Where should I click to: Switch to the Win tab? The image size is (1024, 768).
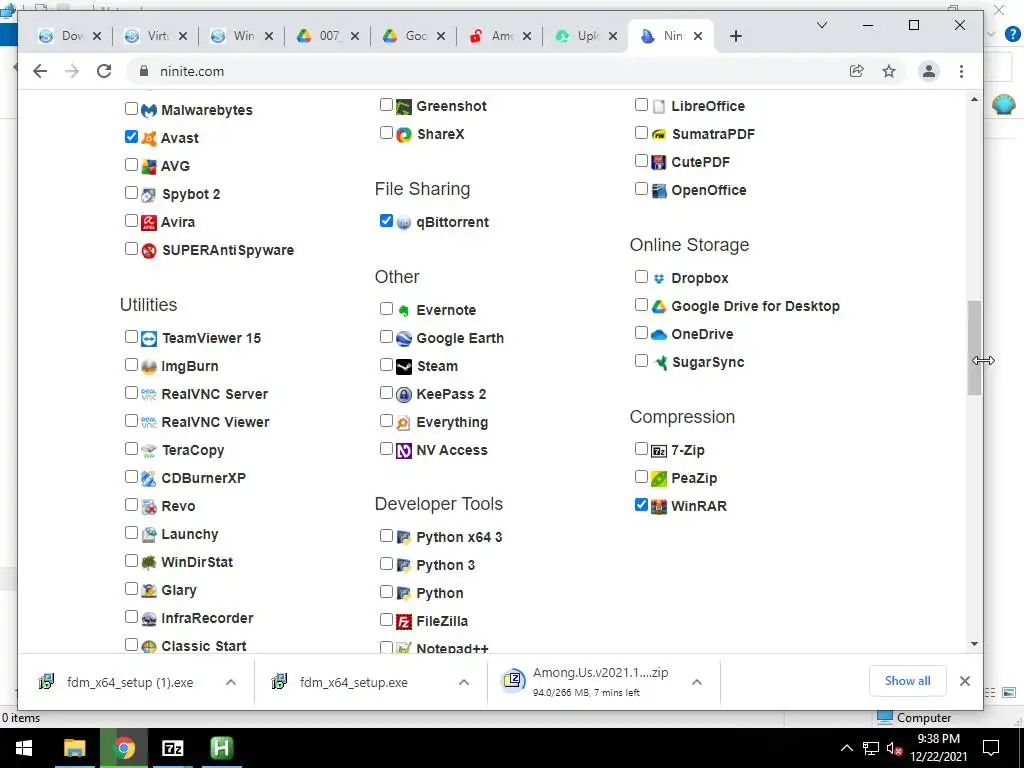(x=242, y=36)
